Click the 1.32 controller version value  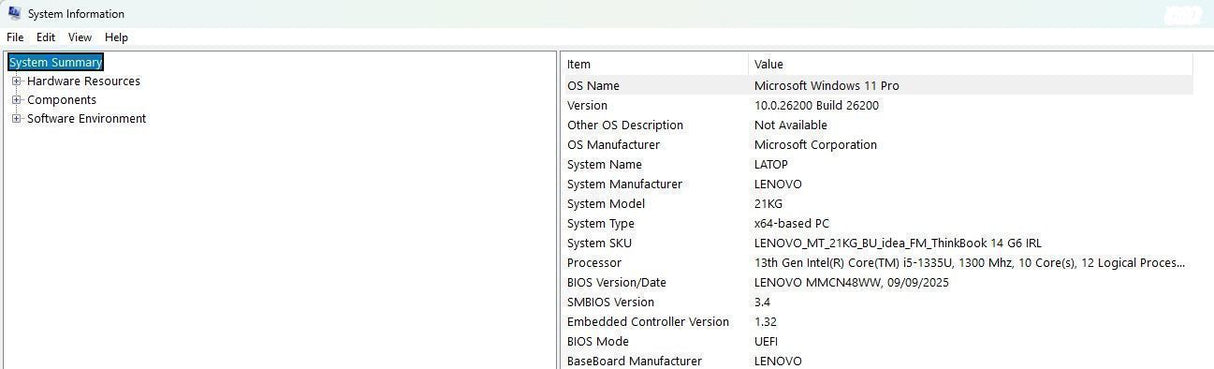coord(765,322)
